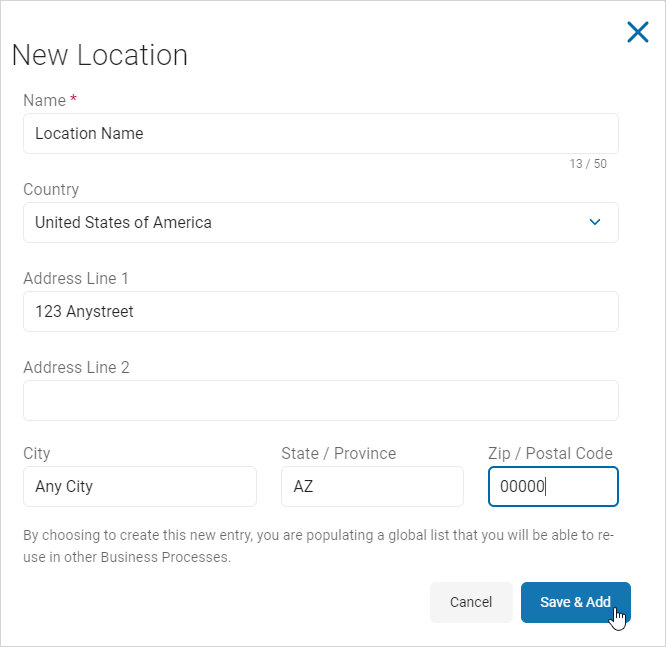Click the 13 / 50 character counter
The height and width of the screenshot is (647, 666).
588,163
